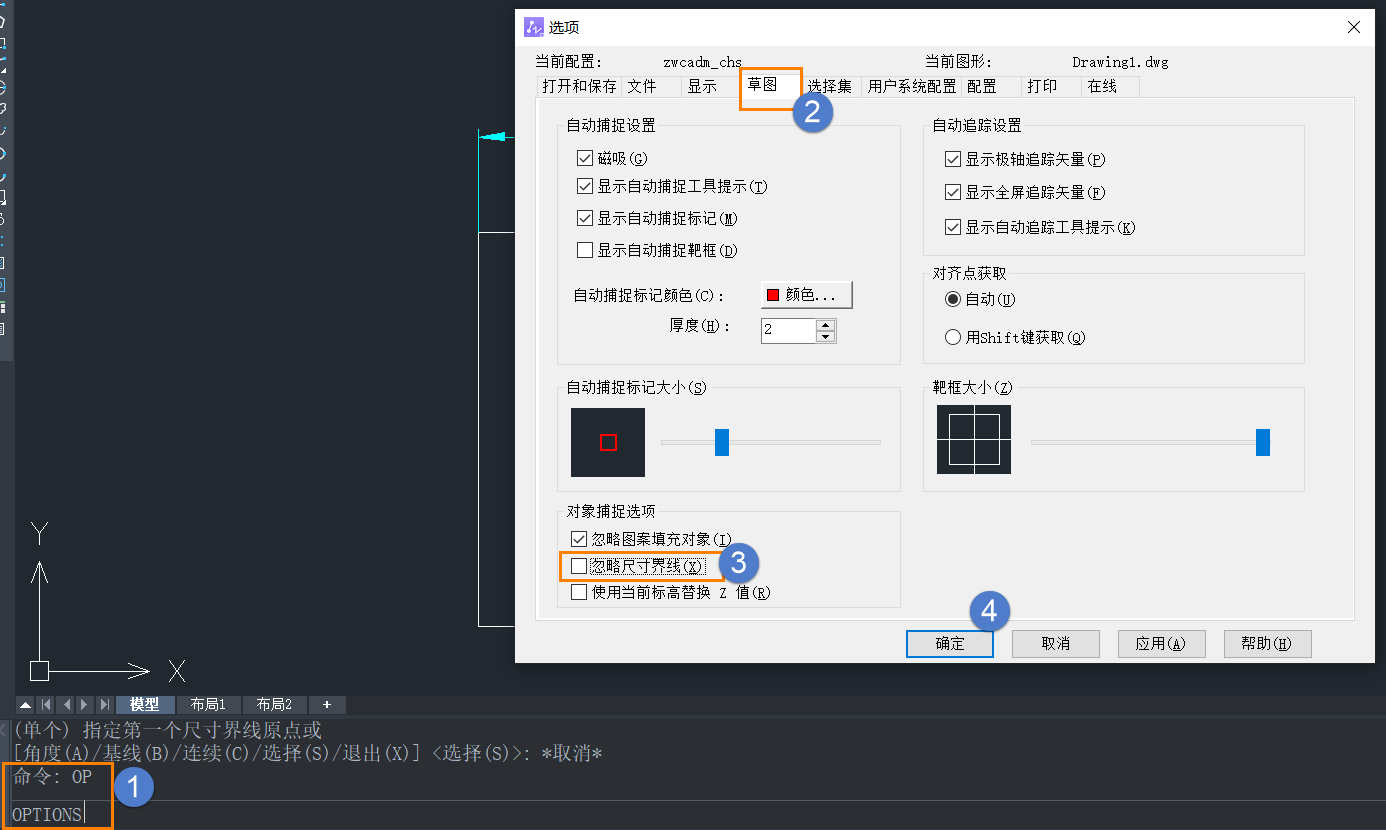
Task: Check 忽略尺寸界线(X) option
Action: click(x=579, y=566)
